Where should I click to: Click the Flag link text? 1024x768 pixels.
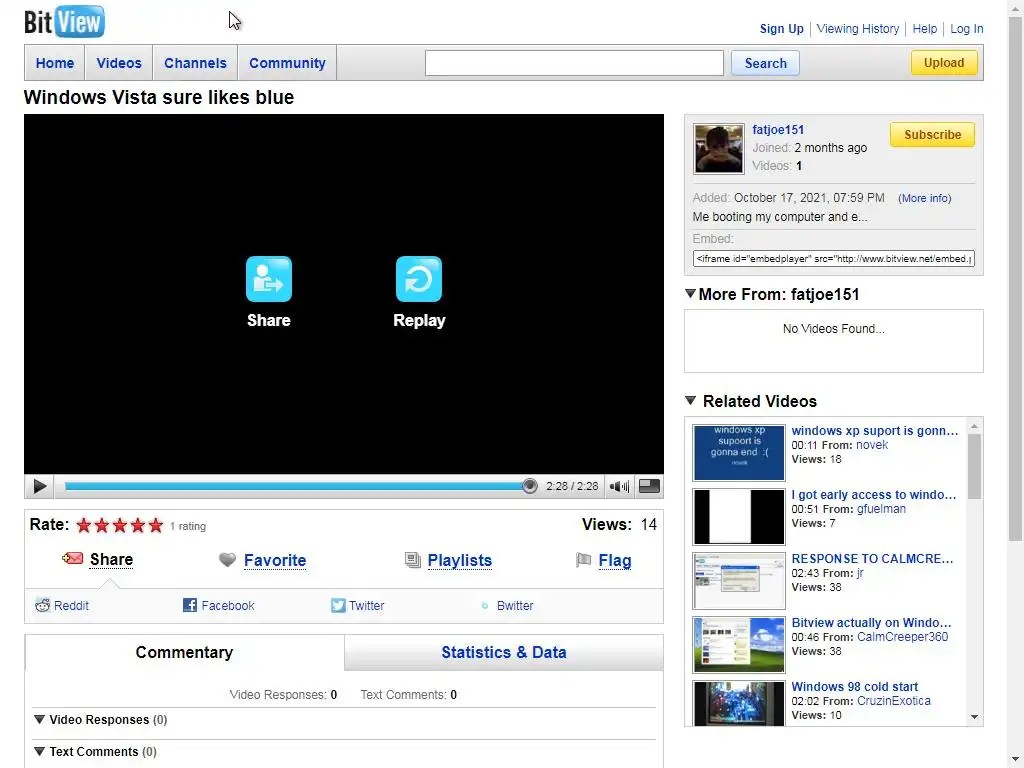tap(615, 560)
